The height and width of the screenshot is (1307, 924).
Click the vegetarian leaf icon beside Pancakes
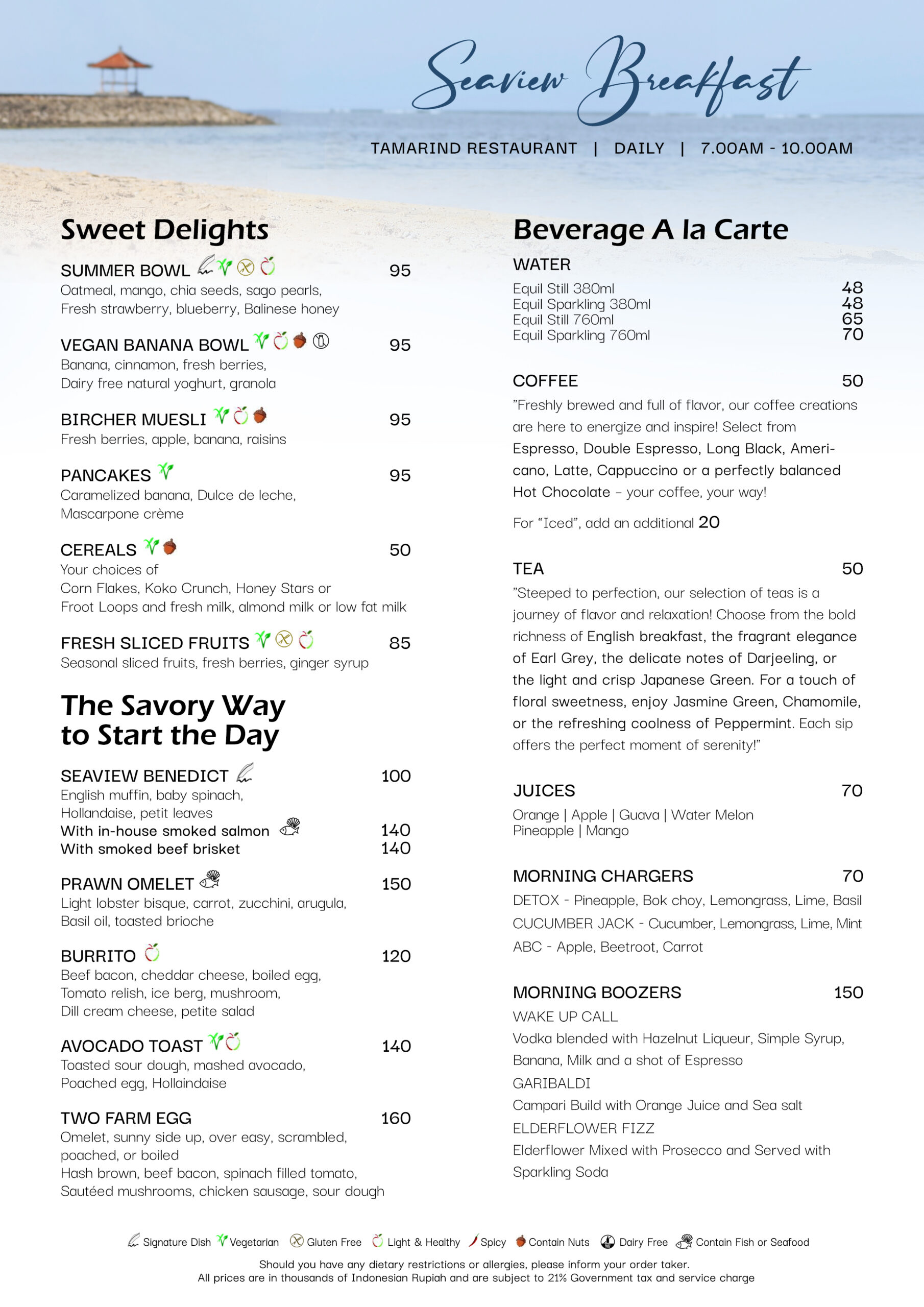pos(166,471)
